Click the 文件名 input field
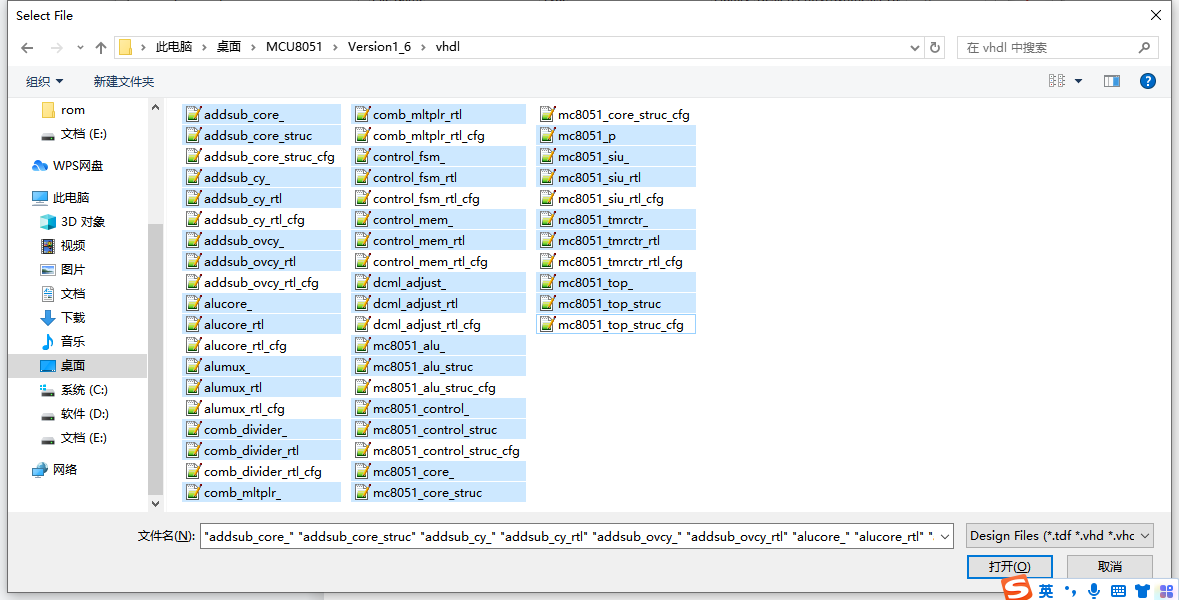1179x600 pixels. coord(568,536)
